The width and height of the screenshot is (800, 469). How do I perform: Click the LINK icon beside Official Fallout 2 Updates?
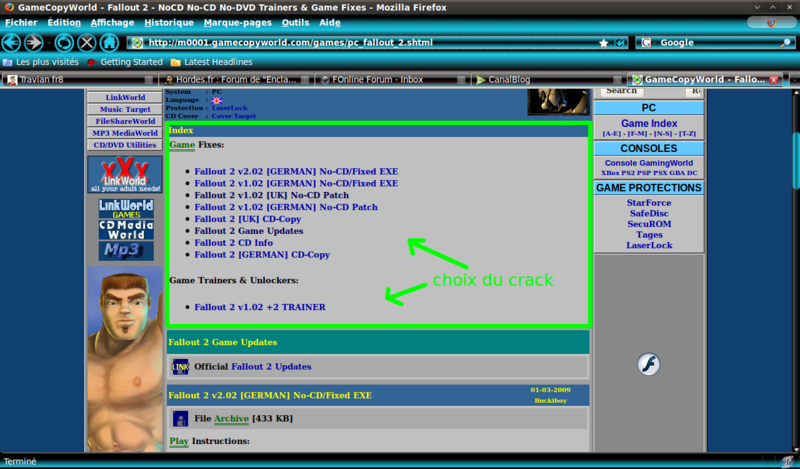pos(180,366)
